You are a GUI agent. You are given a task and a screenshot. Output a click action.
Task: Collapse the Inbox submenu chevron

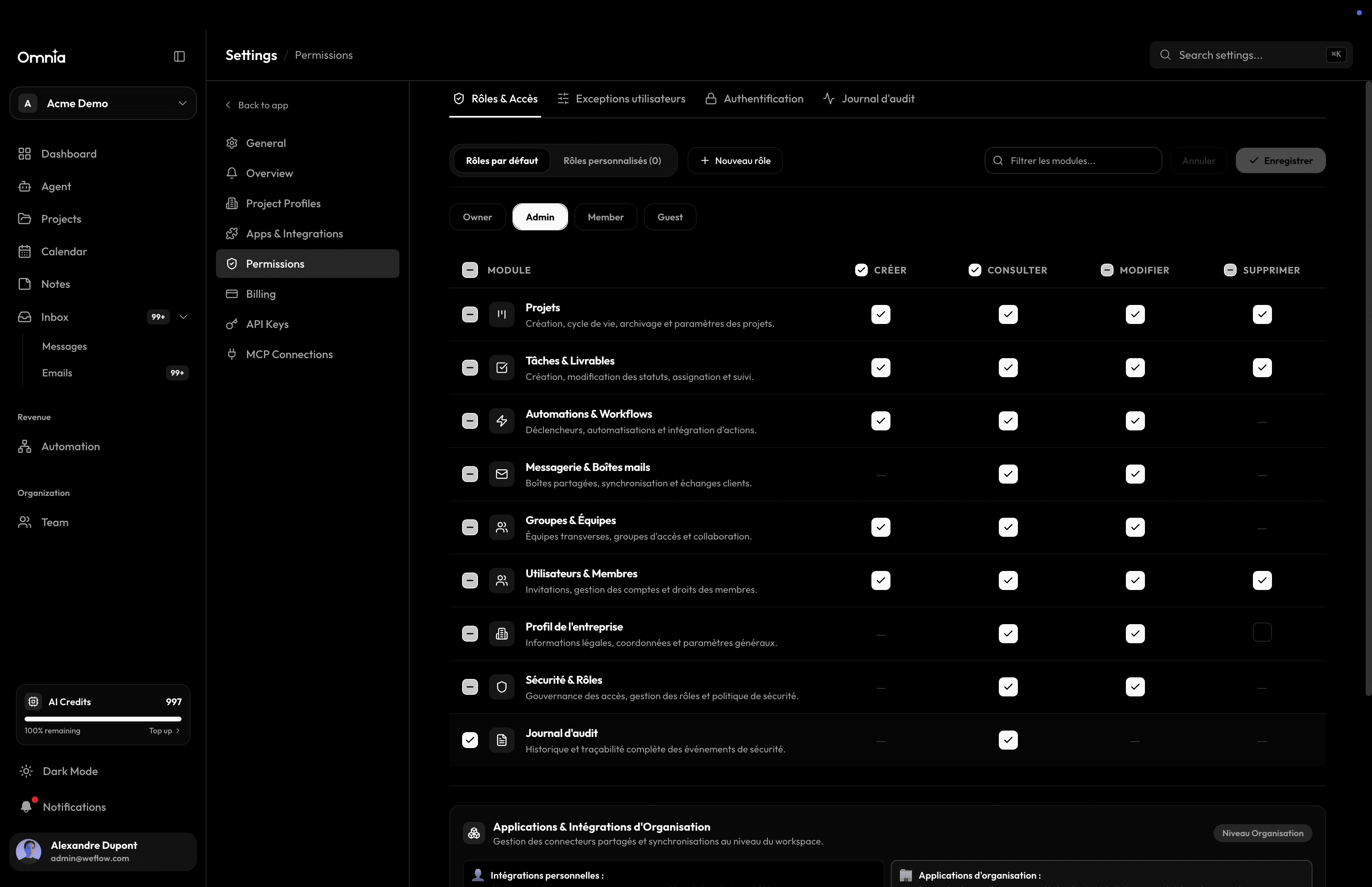coord(184,317)
